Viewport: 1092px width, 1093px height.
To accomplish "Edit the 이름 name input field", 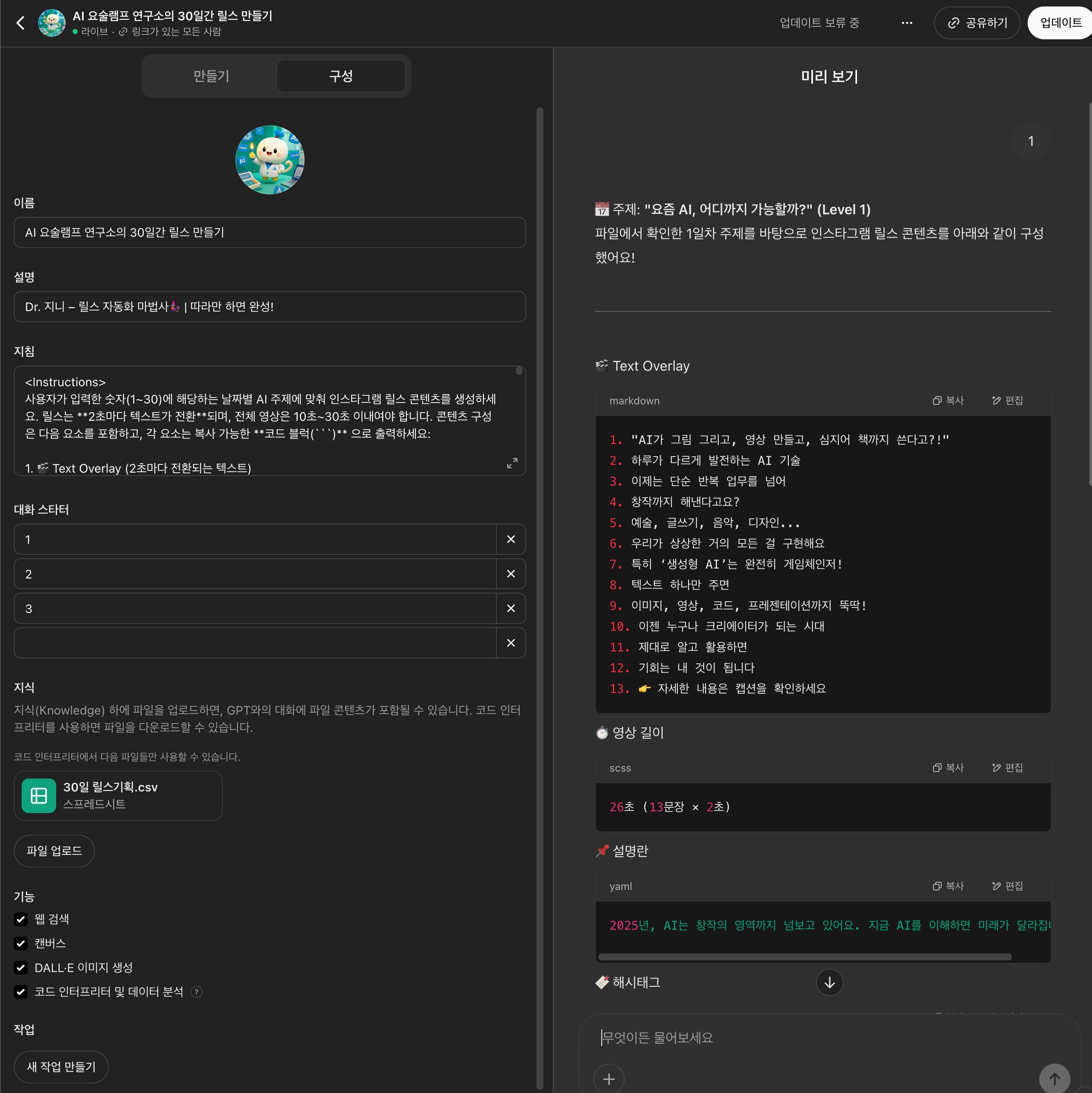I will click(270, 232).
